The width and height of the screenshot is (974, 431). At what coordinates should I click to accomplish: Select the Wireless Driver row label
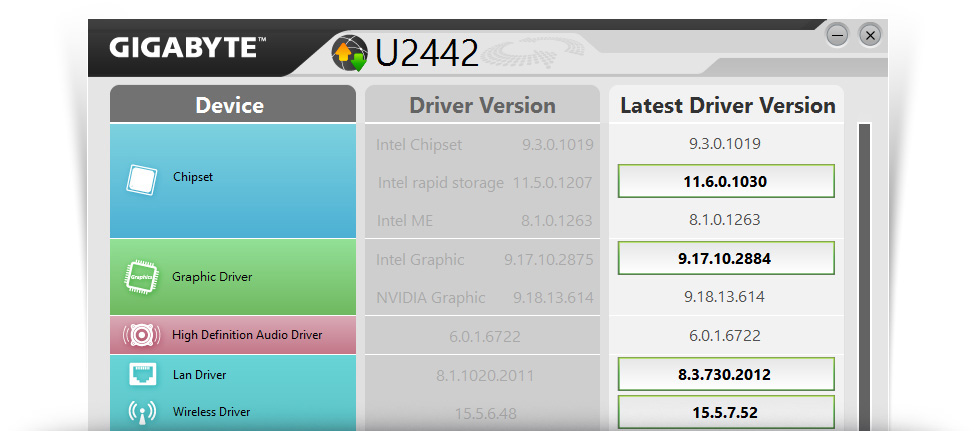click(212, 412)
